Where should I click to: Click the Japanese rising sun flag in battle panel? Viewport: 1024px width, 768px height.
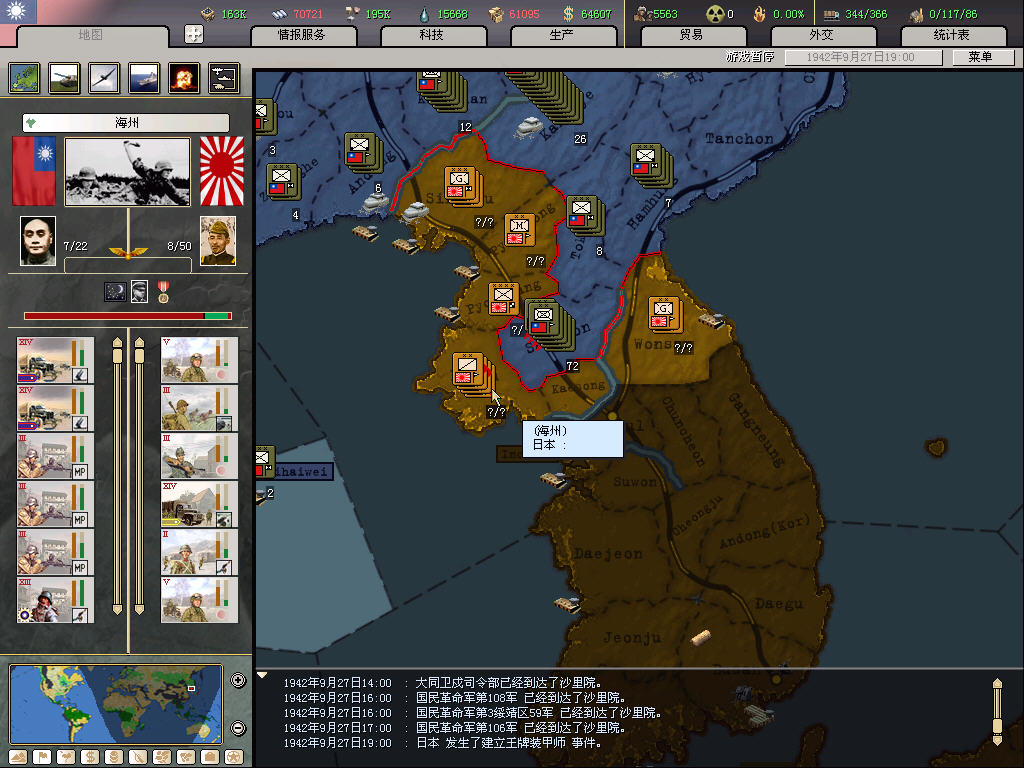pyautogui.click(x=221, y=171)
